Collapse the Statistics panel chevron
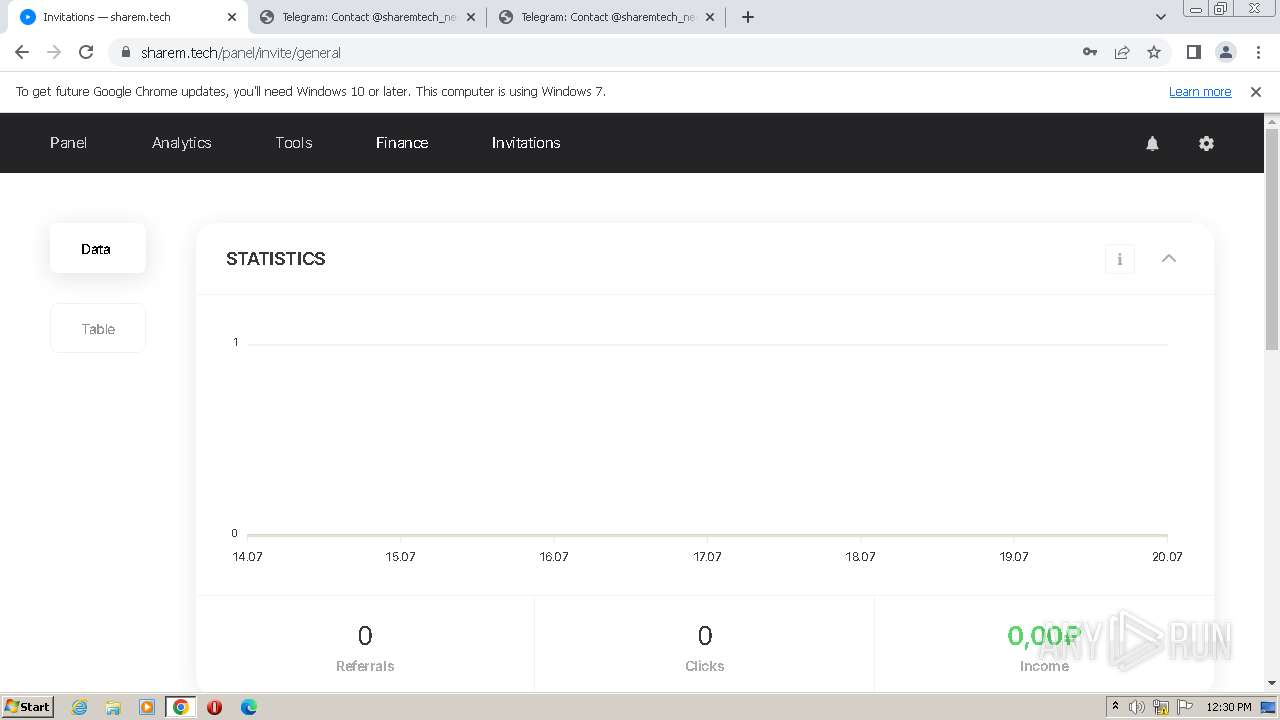The height and width of the screenshot is (720, 1280). tap(1168, 258)
